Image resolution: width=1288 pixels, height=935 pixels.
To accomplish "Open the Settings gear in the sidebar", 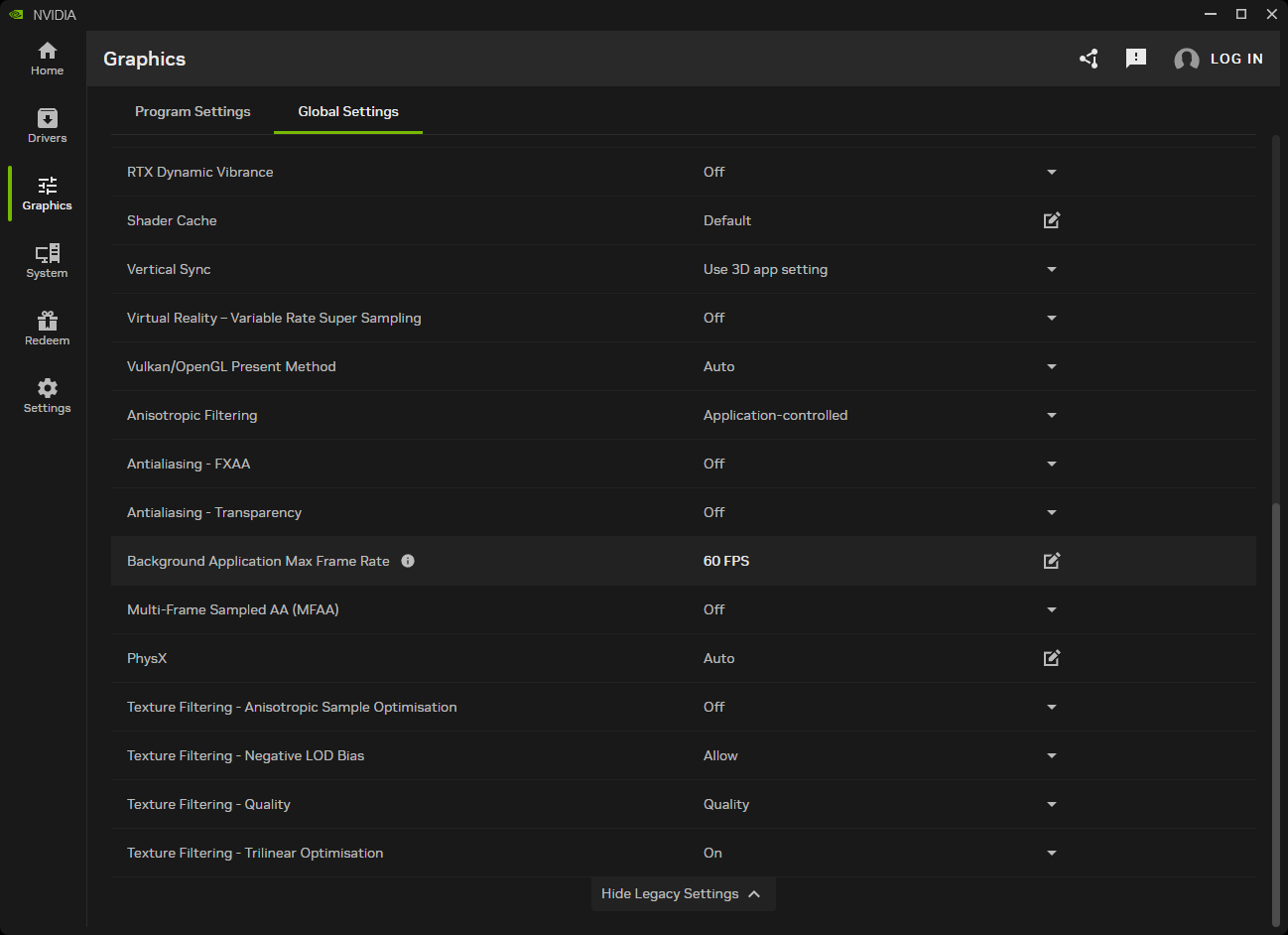I will 47,396.
